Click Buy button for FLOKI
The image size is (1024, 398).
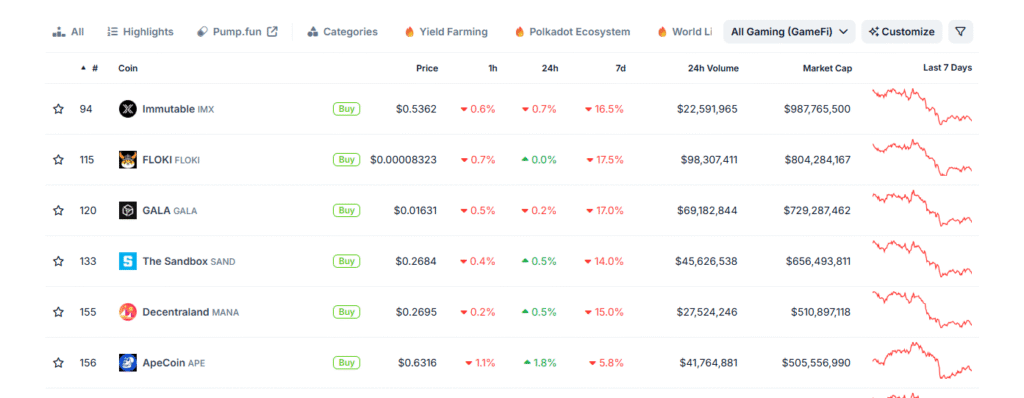pyautogui.click(x=346, y=159)
